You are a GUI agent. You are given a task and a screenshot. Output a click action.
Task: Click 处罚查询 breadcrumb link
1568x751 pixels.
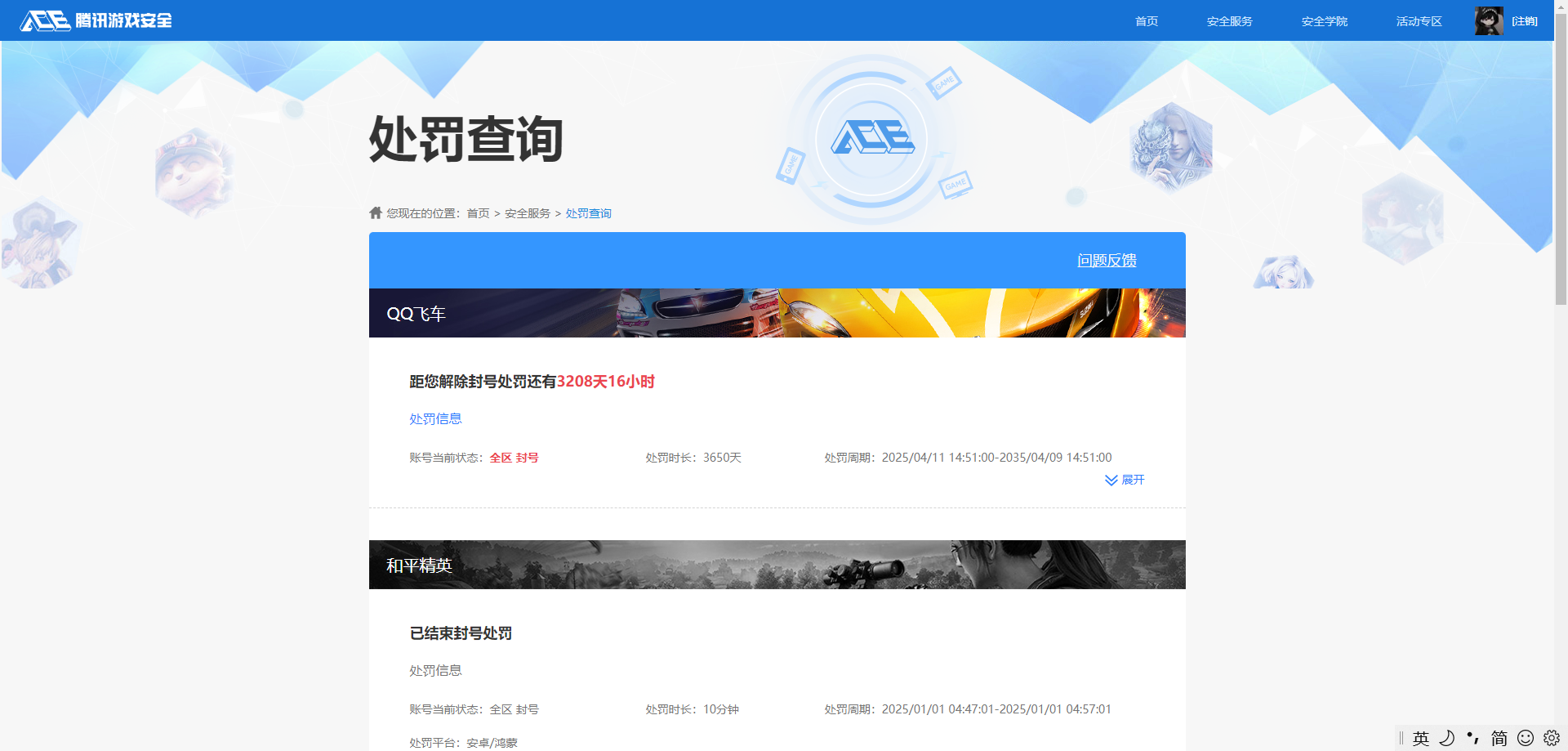pos(588,213)
